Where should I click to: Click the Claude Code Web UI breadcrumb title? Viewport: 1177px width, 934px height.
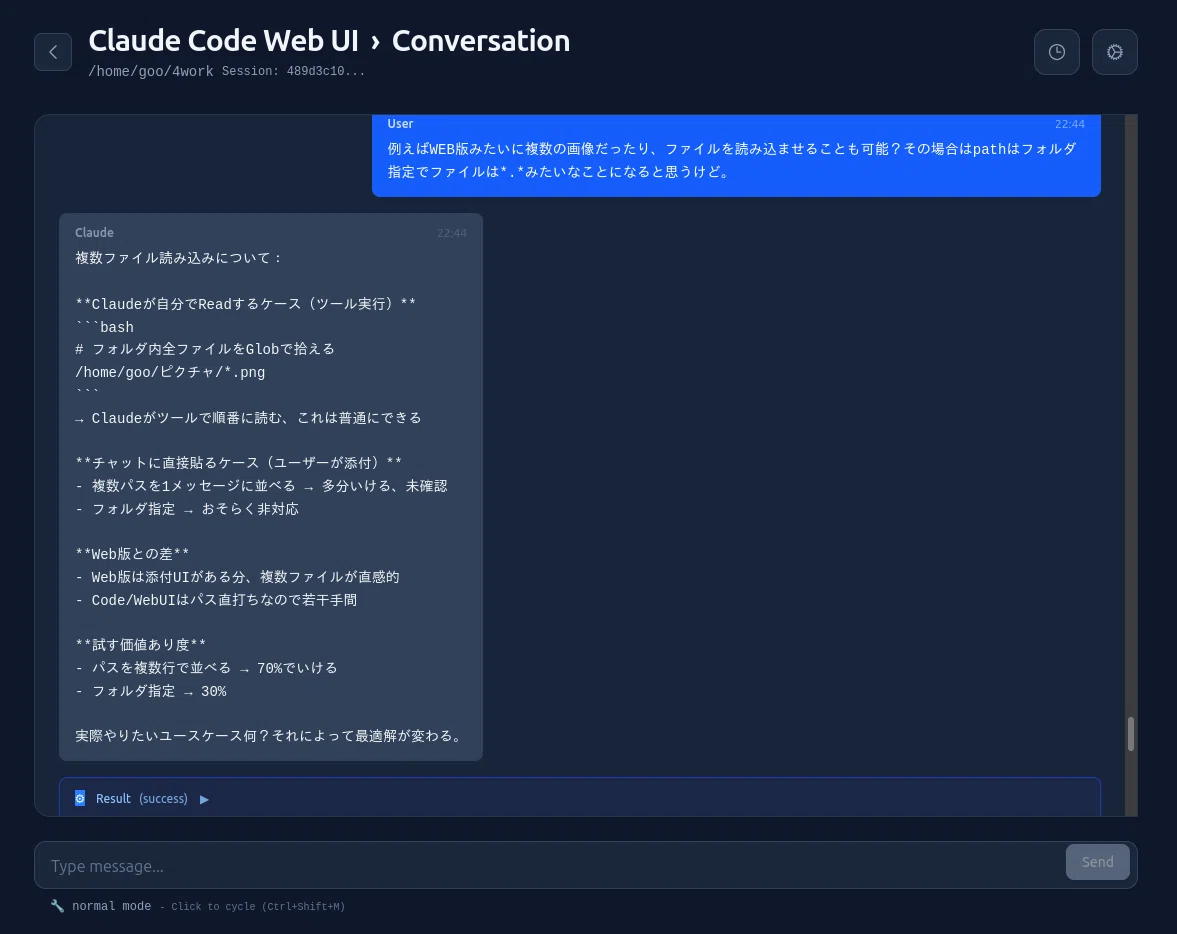[224, 41]
